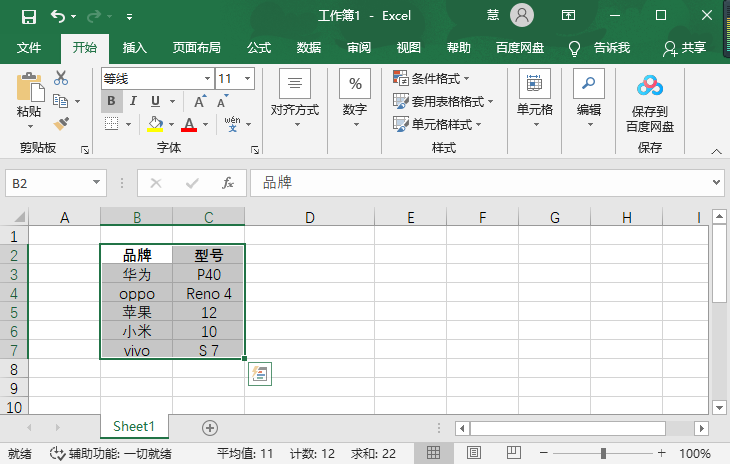Open the 等线 font name dropdown

pyautogui.click(x=207, y=79)
